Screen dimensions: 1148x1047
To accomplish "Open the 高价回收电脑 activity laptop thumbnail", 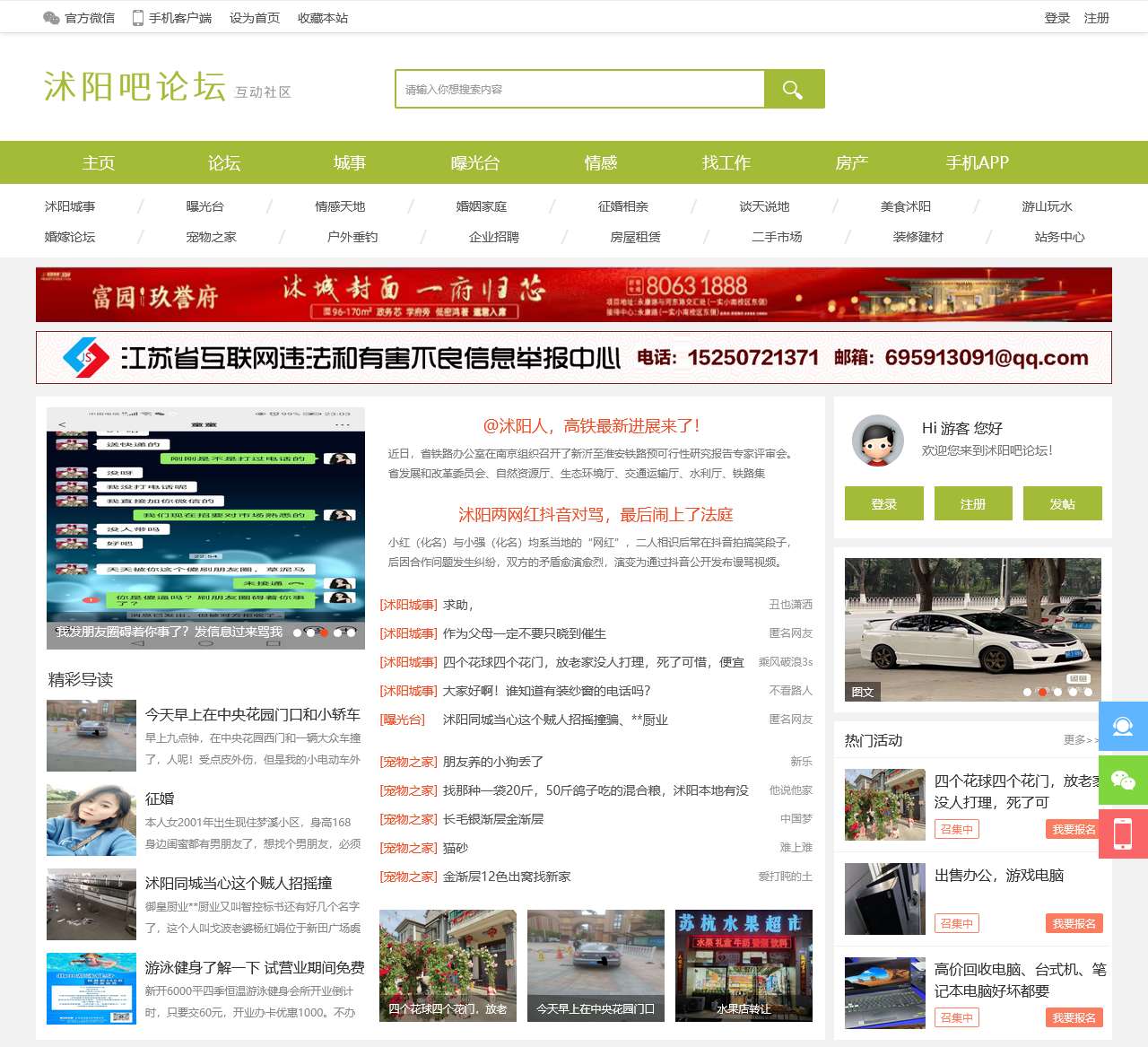I will point(885,993).
